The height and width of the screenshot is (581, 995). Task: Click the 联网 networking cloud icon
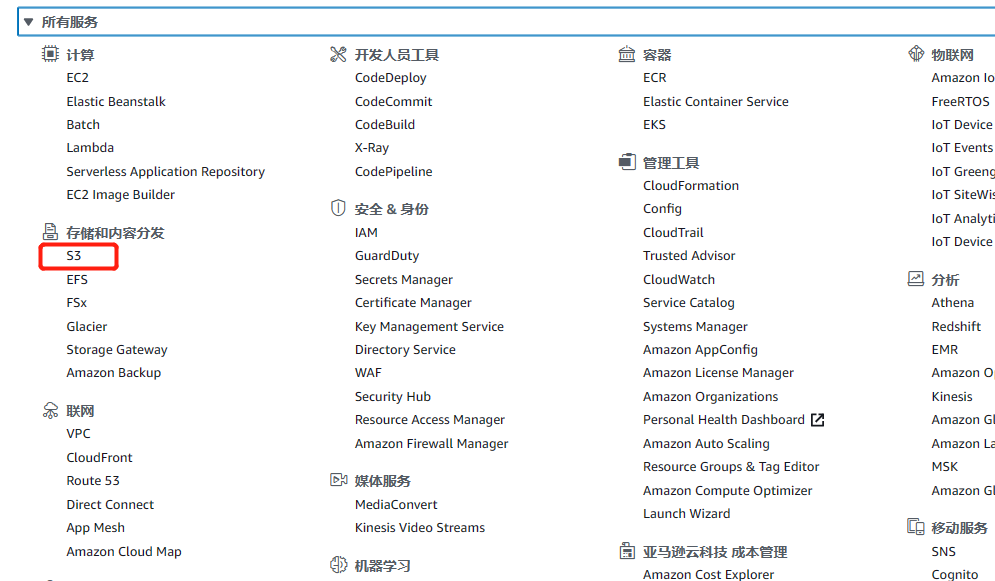[x=50, y=410]
